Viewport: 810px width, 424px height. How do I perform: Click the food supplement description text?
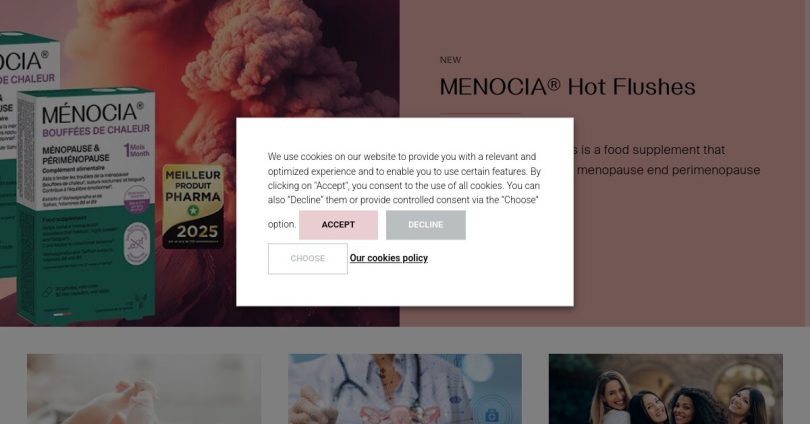[666, 160]
